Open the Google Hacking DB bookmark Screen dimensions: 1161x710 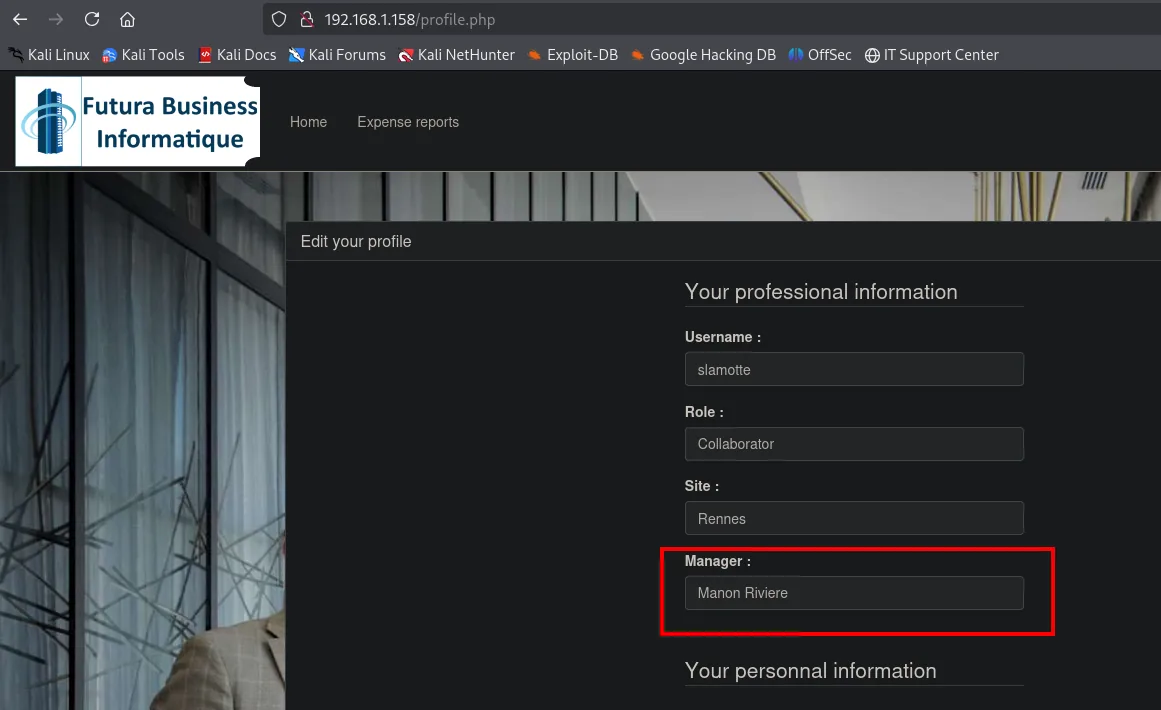point(703,55)
